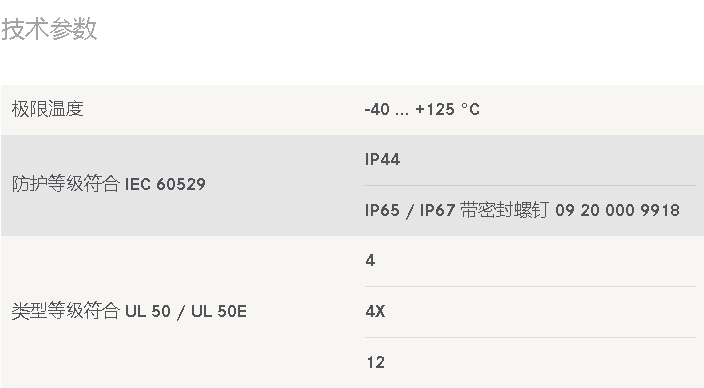This screenshot has height=388, width=704.
Task: Click the °C unit symbol
Action: pos(471,110)
